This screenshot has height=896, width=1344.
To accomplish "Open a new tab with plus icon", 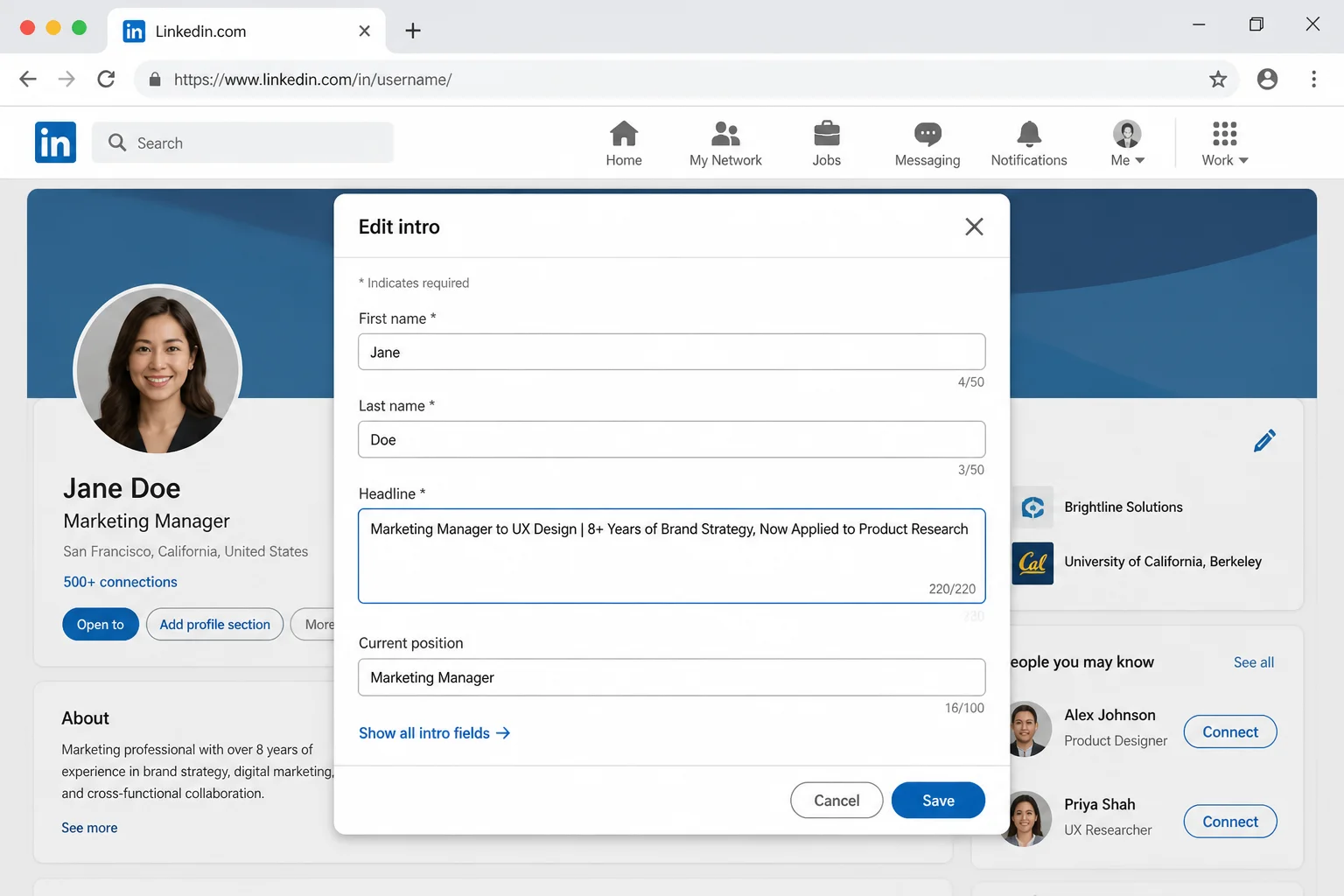I will [413, 31].
